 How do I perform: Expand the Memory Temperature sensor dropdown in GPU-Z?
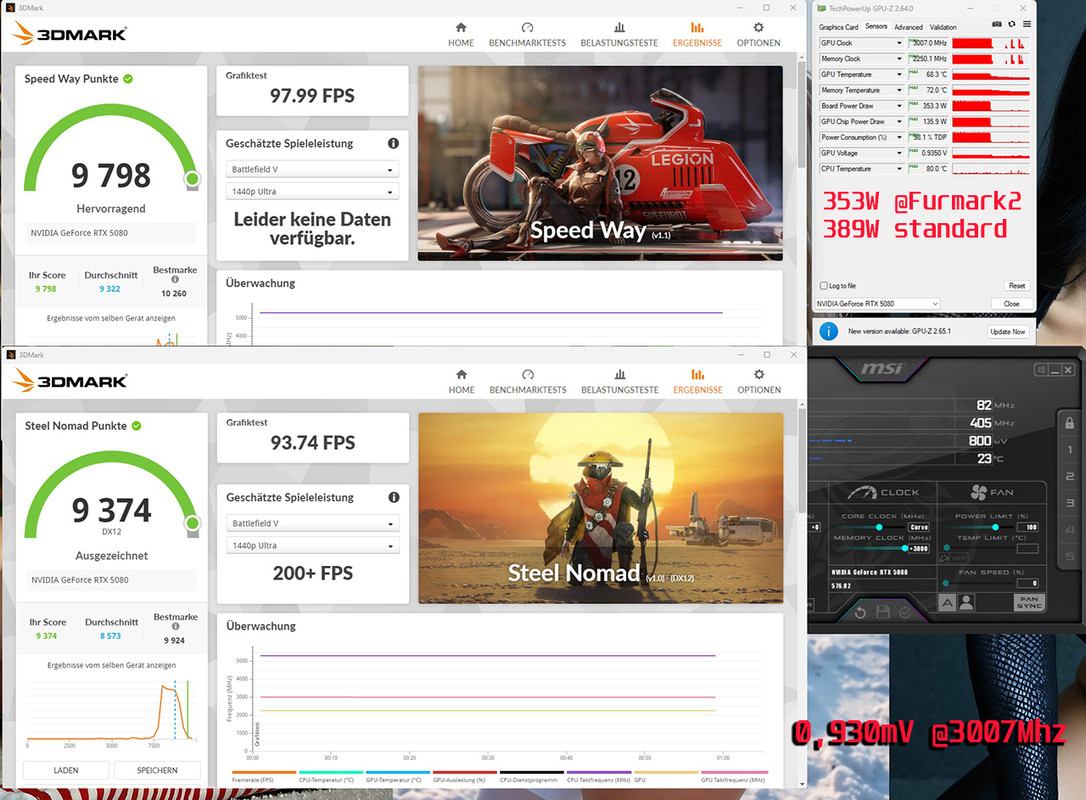tap(899, 90)
